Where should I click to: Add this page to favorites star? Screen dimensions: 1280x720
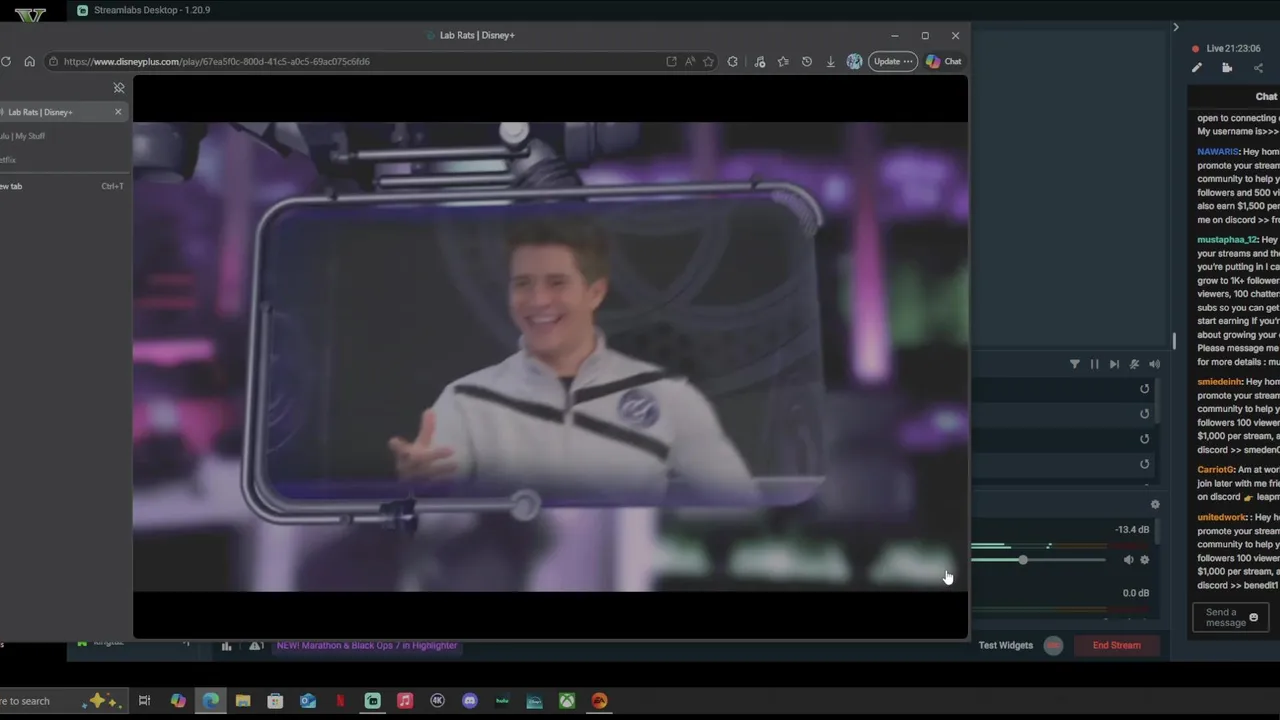(708, 61)
